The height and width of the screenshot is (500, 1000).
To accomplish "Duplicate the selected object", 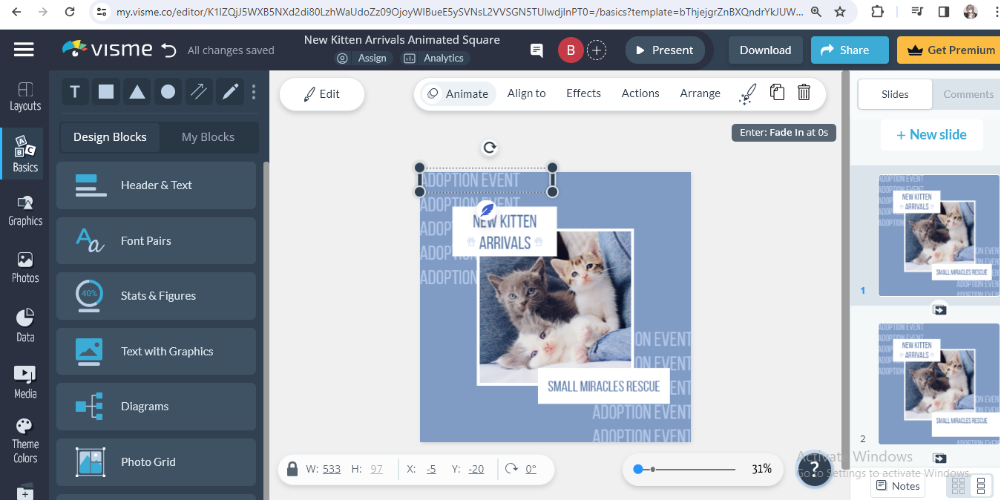I will point(776,92).
